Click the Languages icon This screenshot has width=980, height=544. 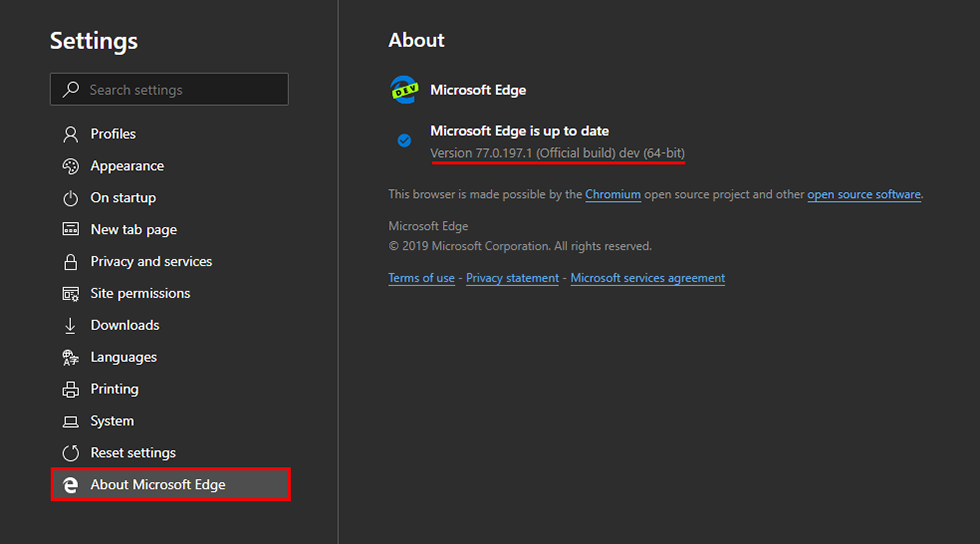pyautogui.click(x=71, y=358)
